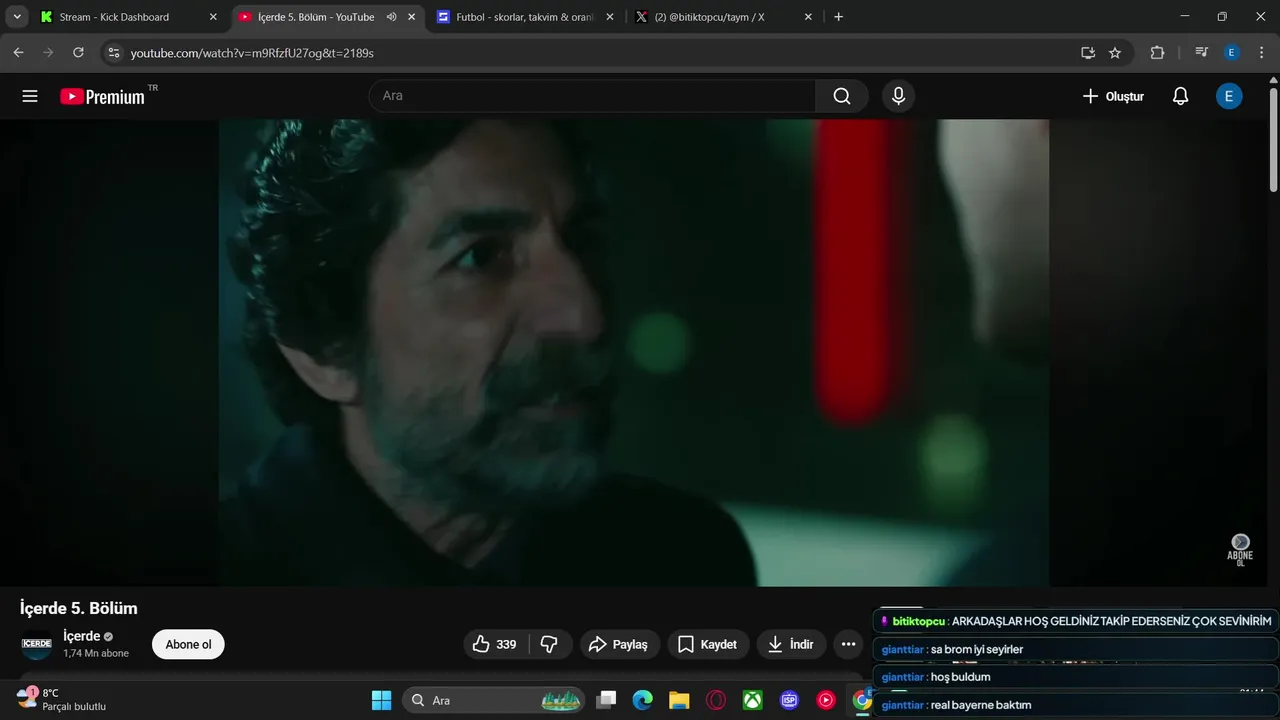View site information icon in address bar
Image resolution: width=1280 pixels, height=720 pixels.
(113, 52)
